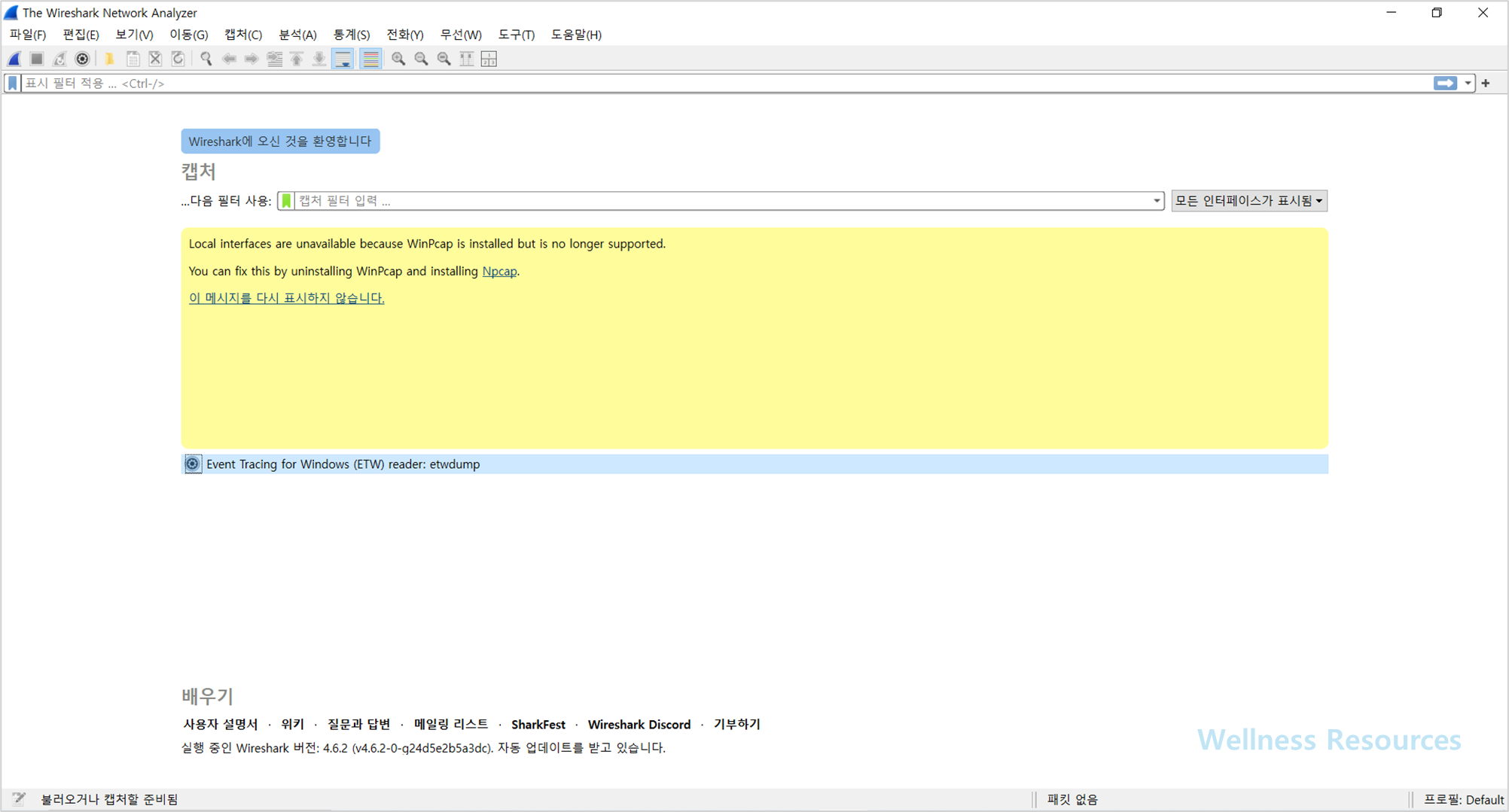Screen dimensions: 1509x812
Task: Click the '프로필: Default' status bar entry
Action: coord(1464,800)
